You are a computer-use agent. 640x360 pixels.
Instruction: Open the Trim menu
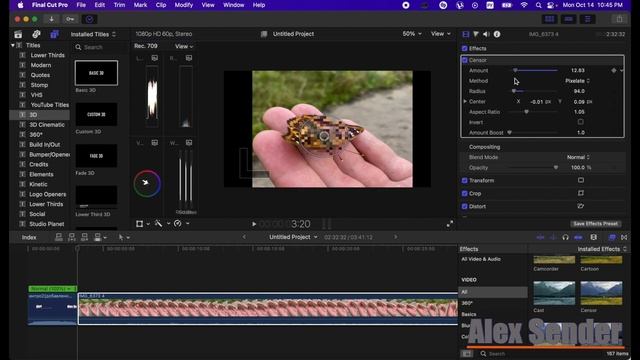(119, 5)
